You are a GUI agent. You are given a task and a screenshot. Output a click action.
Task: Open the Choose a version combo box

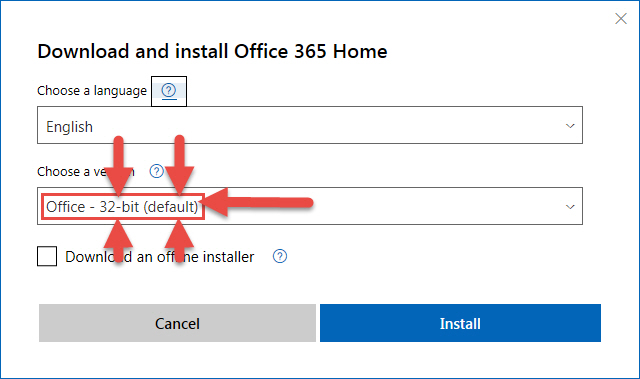(310, 206)
